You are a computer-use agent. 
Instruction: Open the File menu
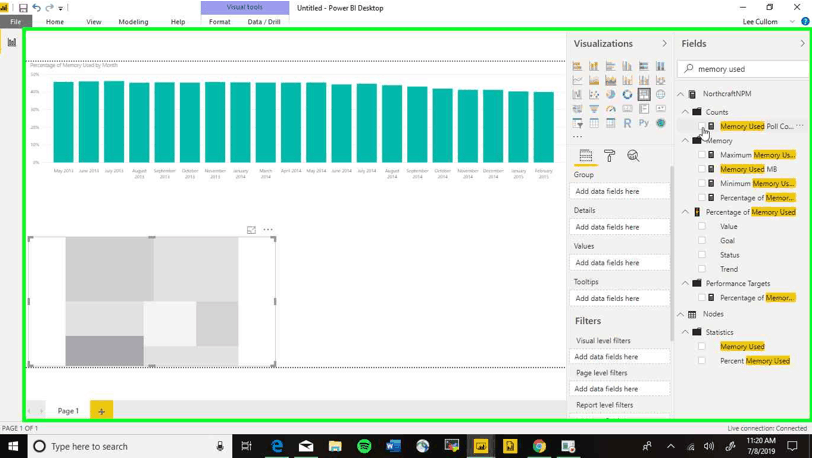click(x=16, y=22)
